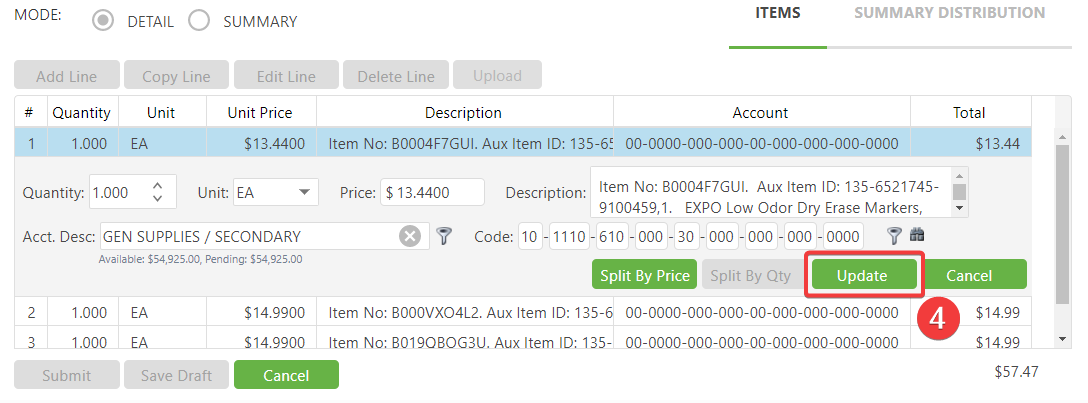1088x403 pixels.
Task: Decrease Quantity using the down stepper arrow
Action: click(156, 198)
